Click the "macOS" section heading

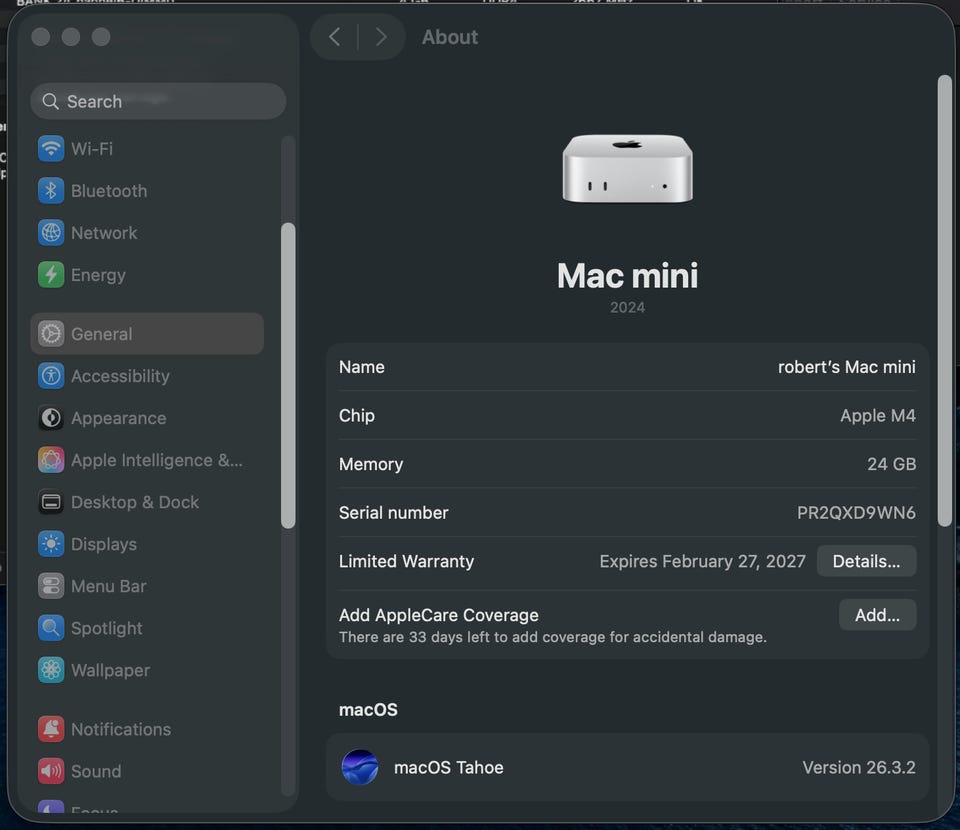pyautogui.click(x=369, y=709)
